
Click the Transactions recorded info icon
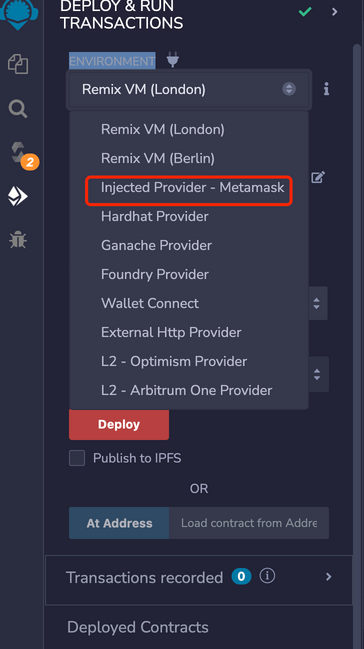point(267,576)
